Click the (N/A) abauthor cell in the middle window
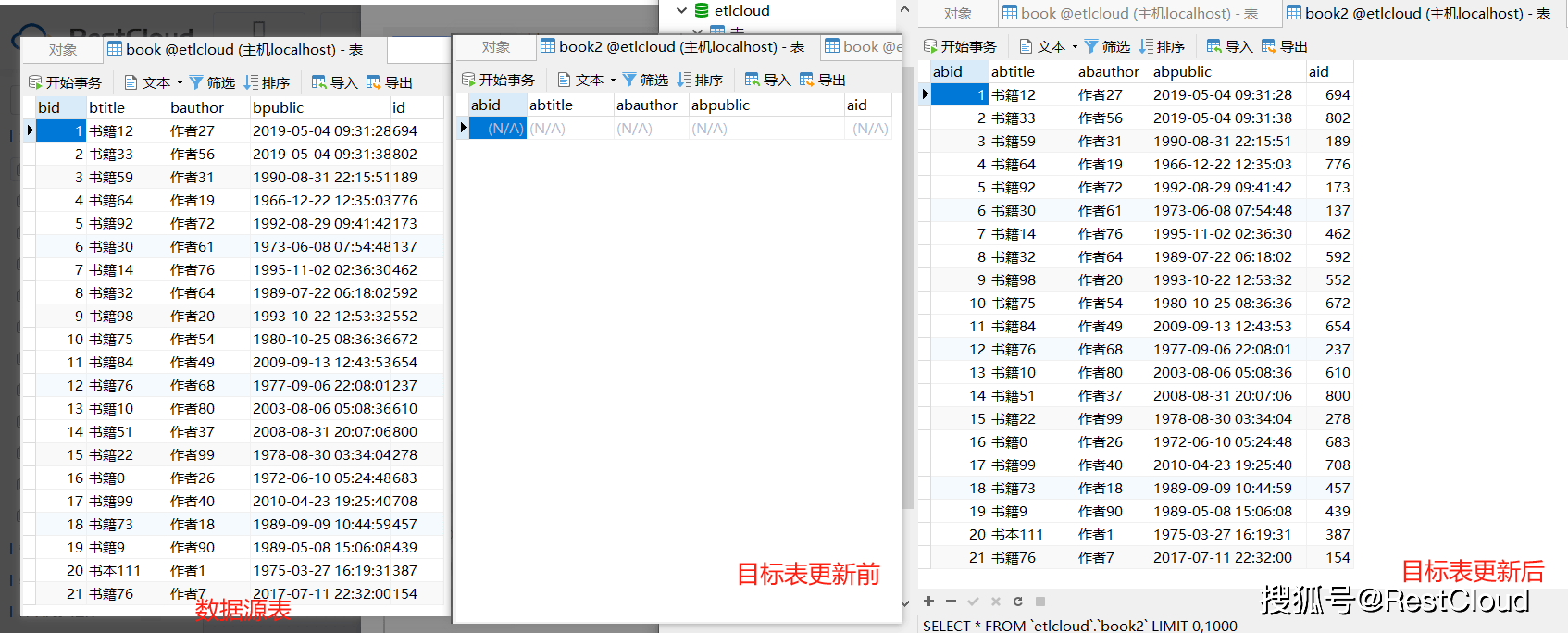 tap(652, 129)
